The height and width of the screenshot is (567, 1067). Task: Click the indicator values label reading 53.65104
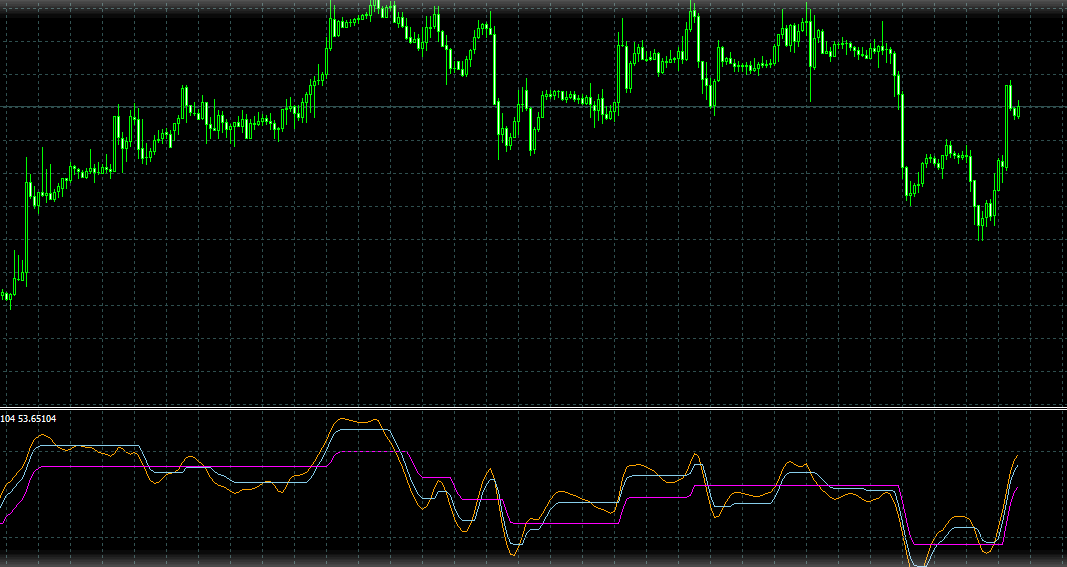[28, 418]
